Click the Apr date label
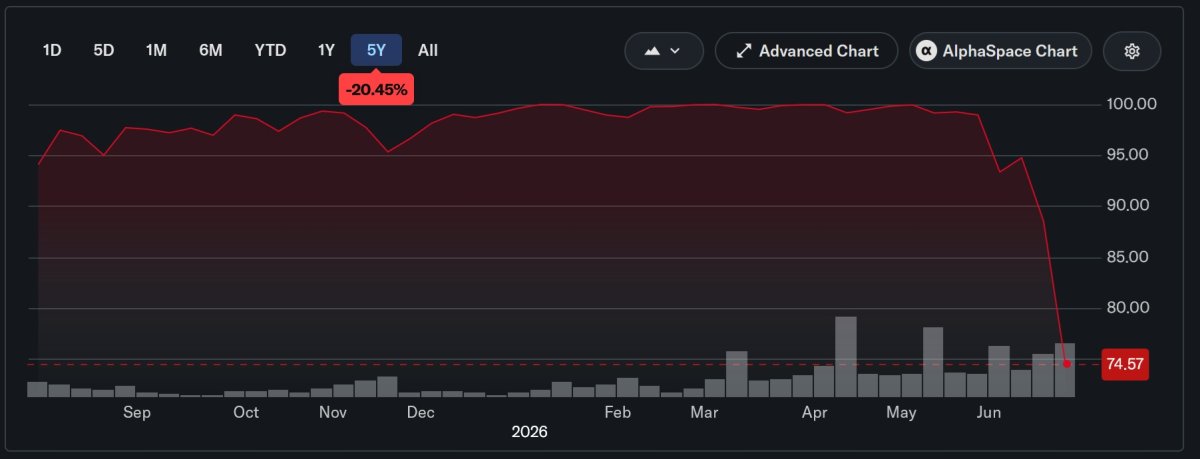Image resolution: width=1200 pixels, height=459 pixels. point(814,412)
